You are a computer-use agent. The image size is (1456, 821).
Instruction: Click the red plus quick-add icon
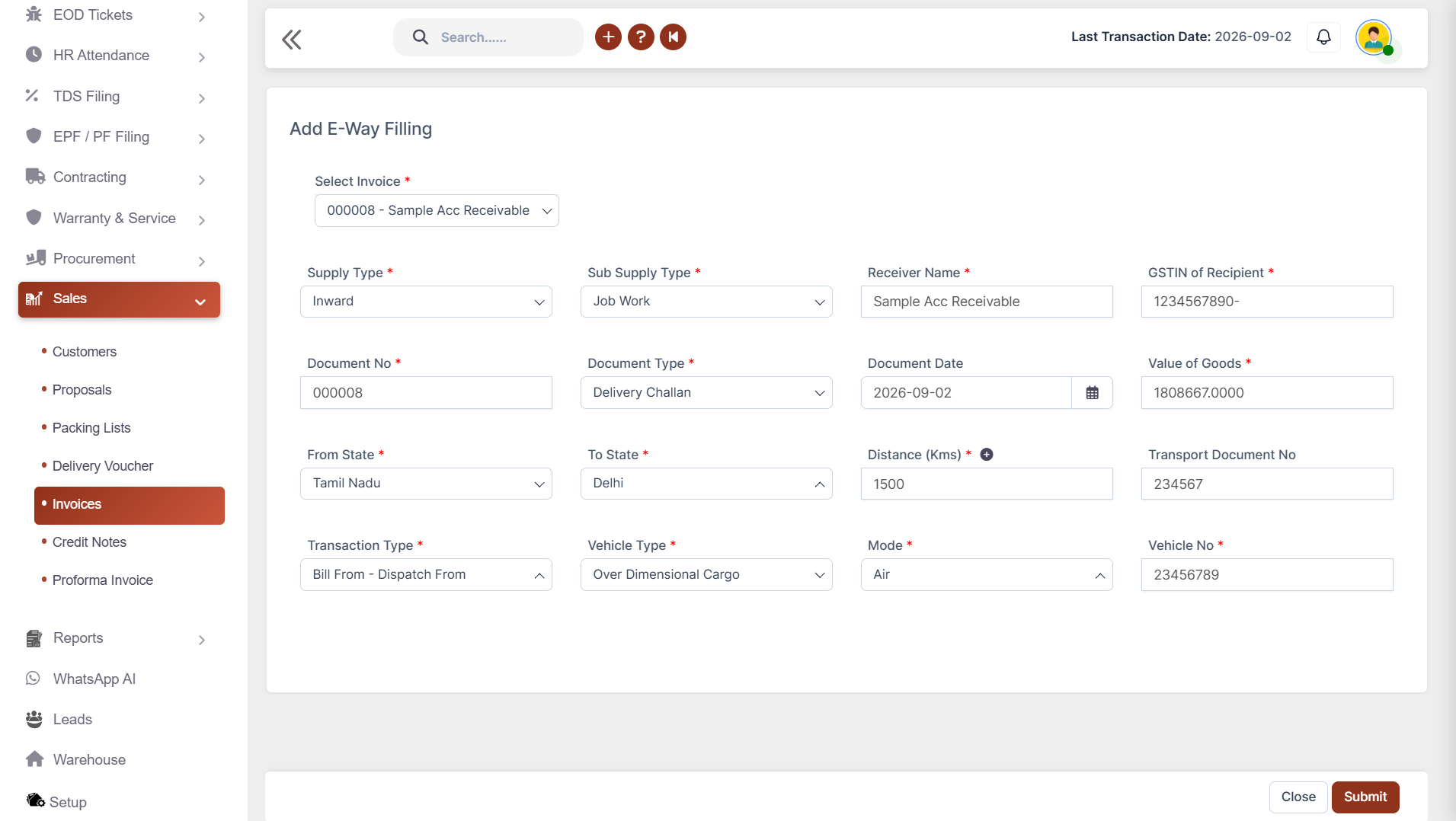(608, 37)
